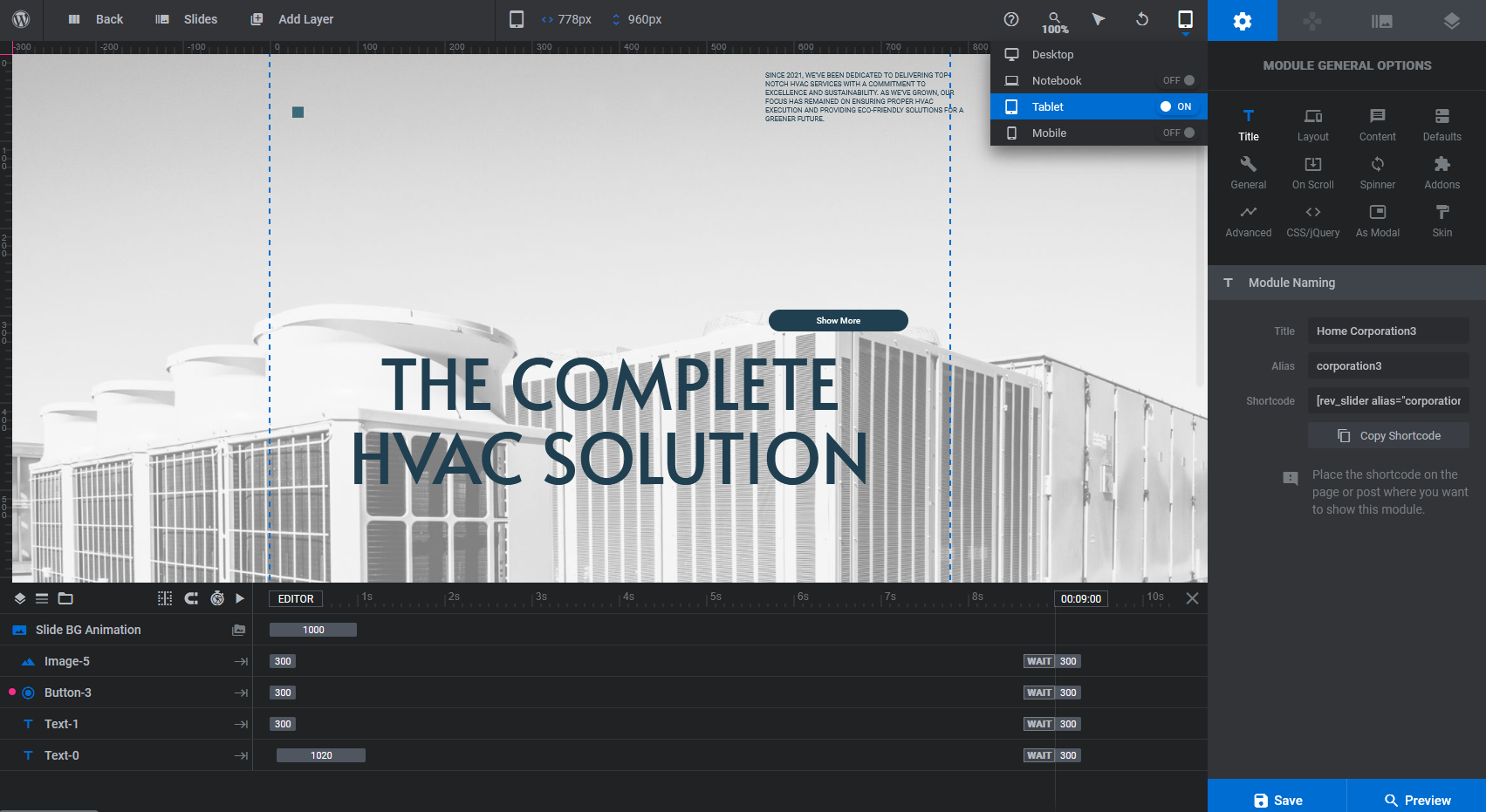Image resolution: width=1486 pixels, height=812 pixels.
Task: Click the 00:09:00 timeline time marker
Action: [x=1081, y=598]
